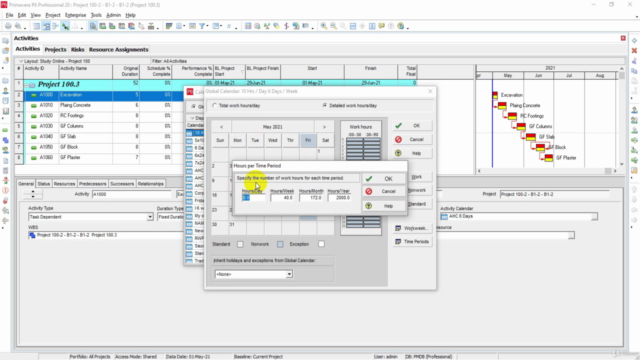
Task: Click the Hours/Month input field
Action: pos(311,198)
